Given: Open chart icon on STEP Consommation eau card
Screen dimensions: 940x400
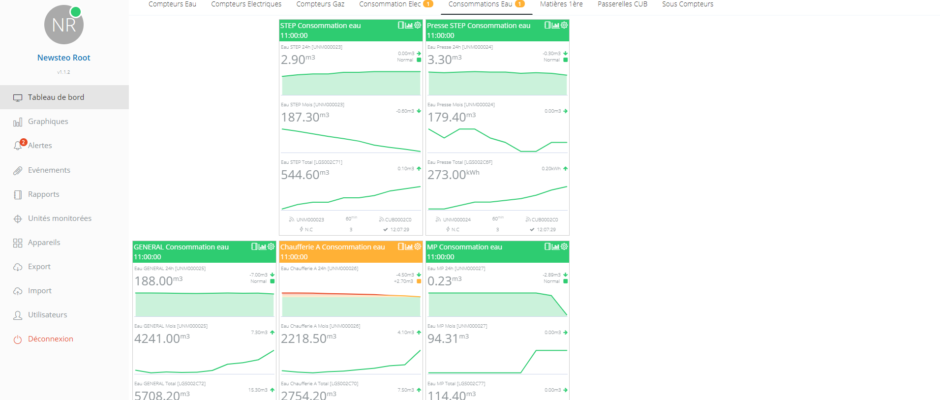Looking at the screenshot, I should pyautogui.click(x=409, y=25).
